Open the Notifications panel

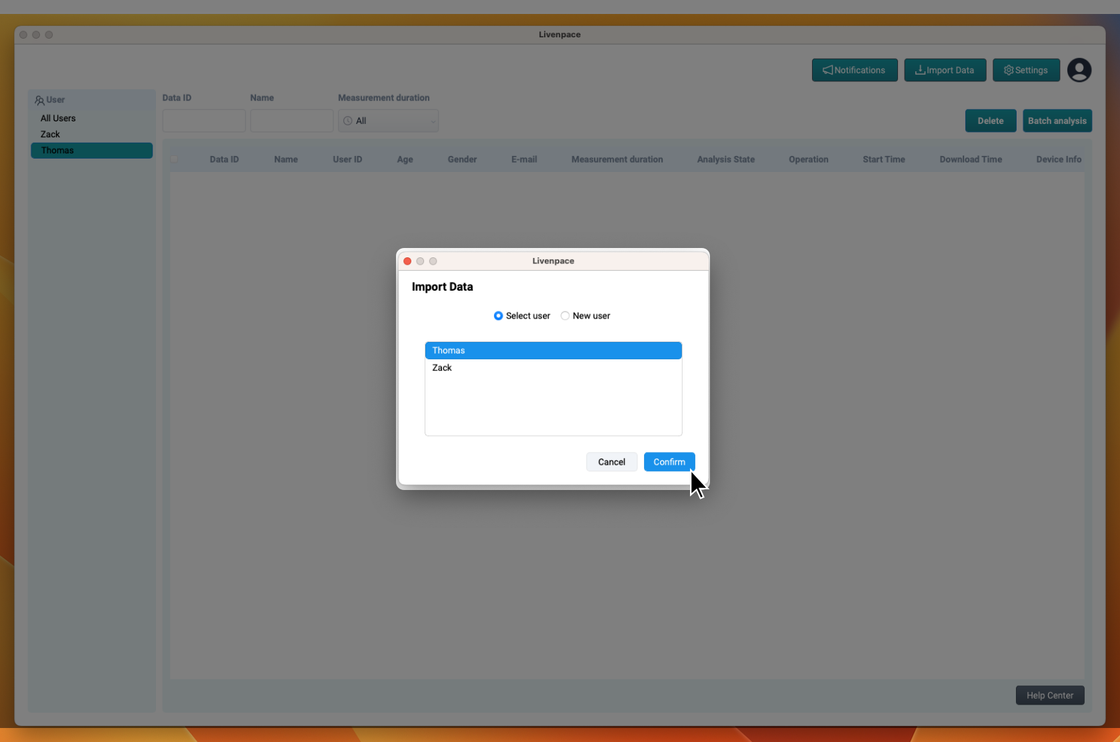point(854,70)
